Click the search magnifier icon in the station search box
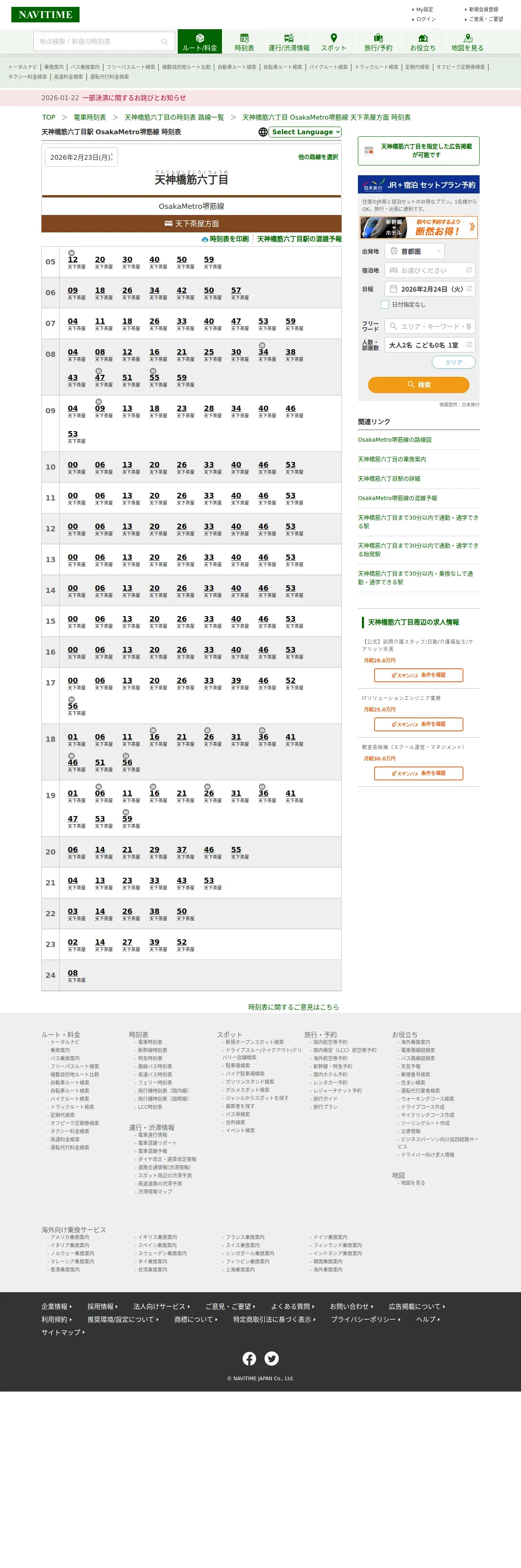This screenshot has width=521, height=1568. 164,41
